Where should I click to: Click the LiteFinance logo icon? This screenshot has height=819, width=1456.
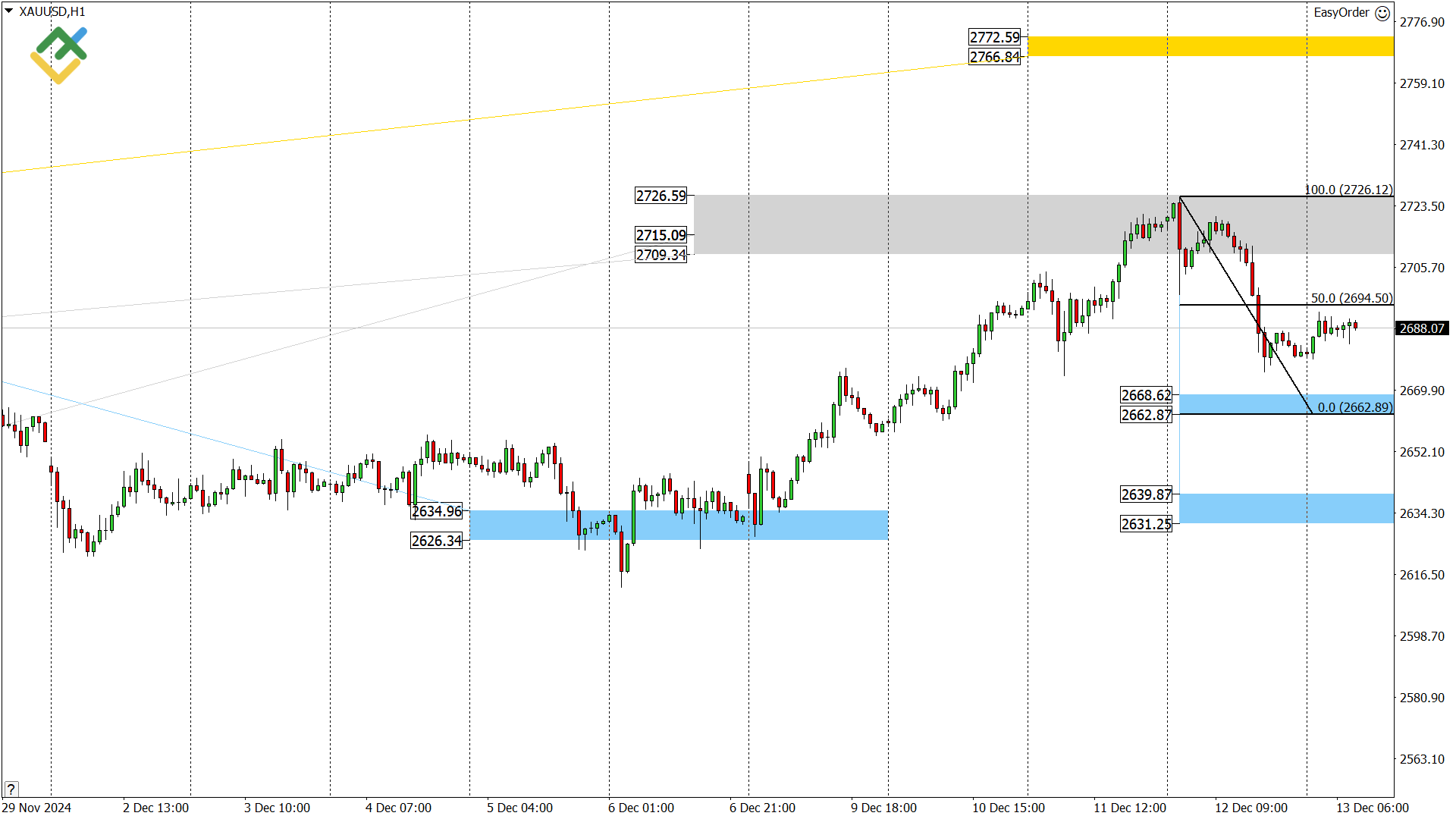point(58,55)
